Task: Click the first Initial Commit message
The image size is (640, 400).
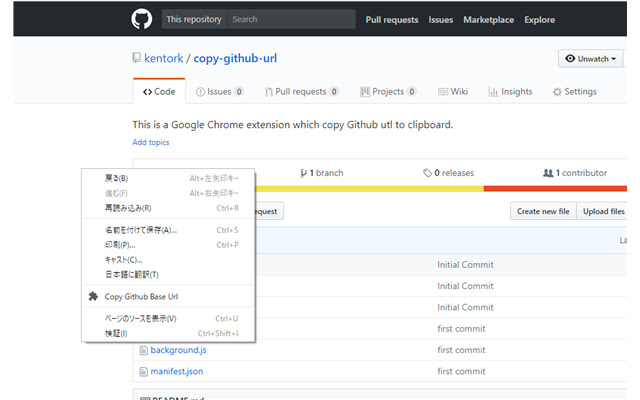Action: click(465, 264)
